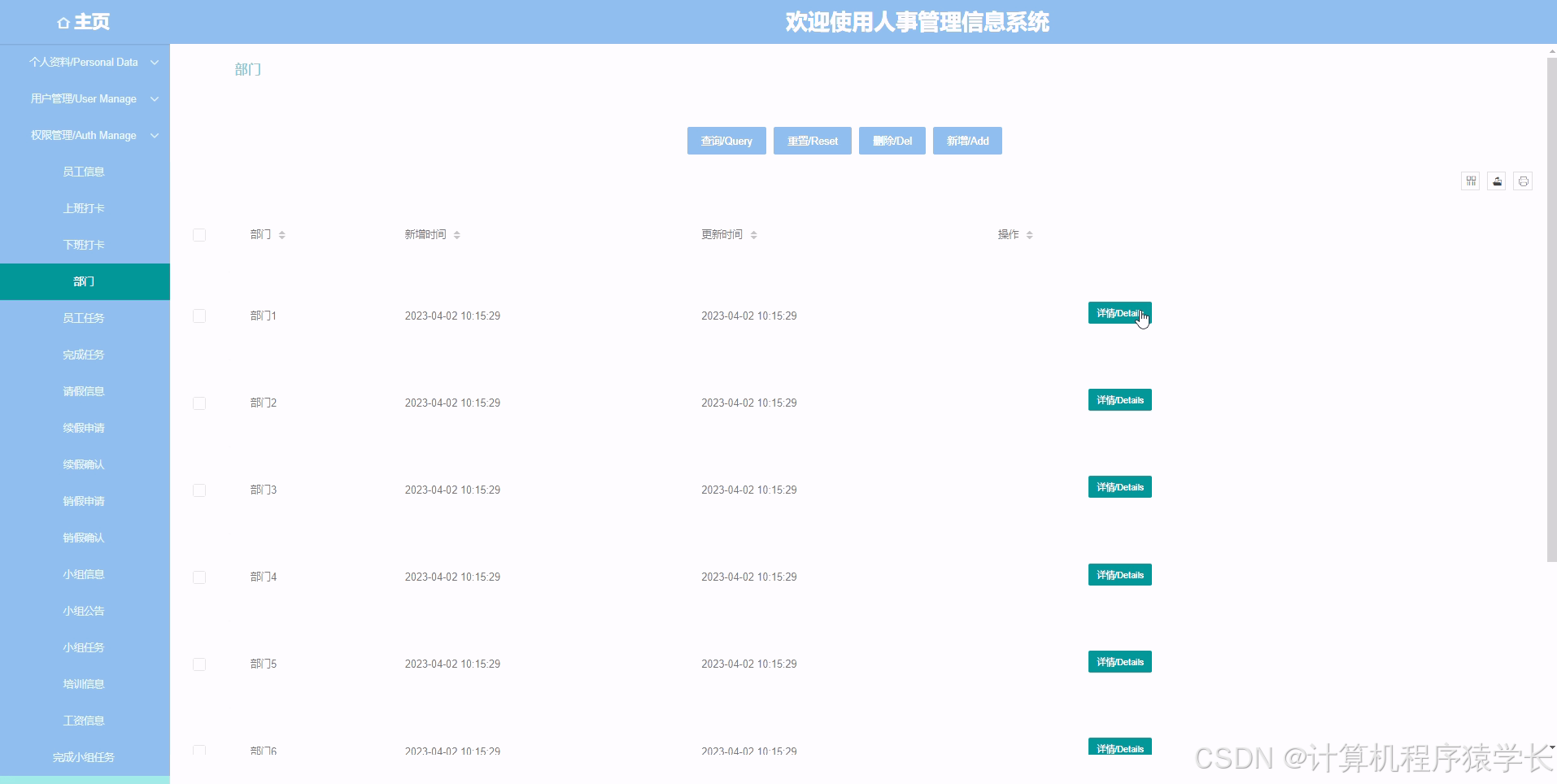Viewport: 1557px width, 784px height.
Task: Open 详情/Details for 部门2
Action: [1119, 399]
